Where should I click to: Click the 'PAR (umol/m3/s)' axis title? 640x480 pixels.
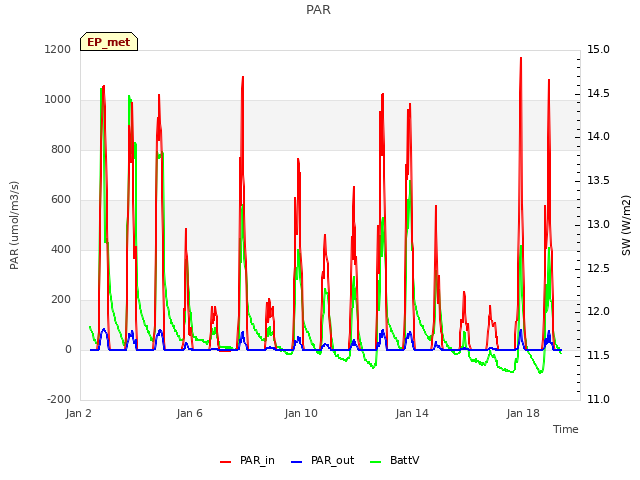tap(14, 225)
